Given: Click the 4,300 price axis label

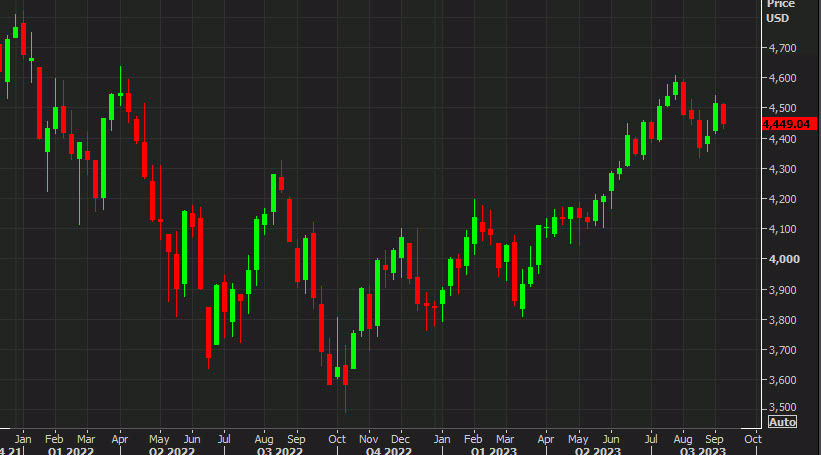Looking at the screenshot, I should coord(782,169).
